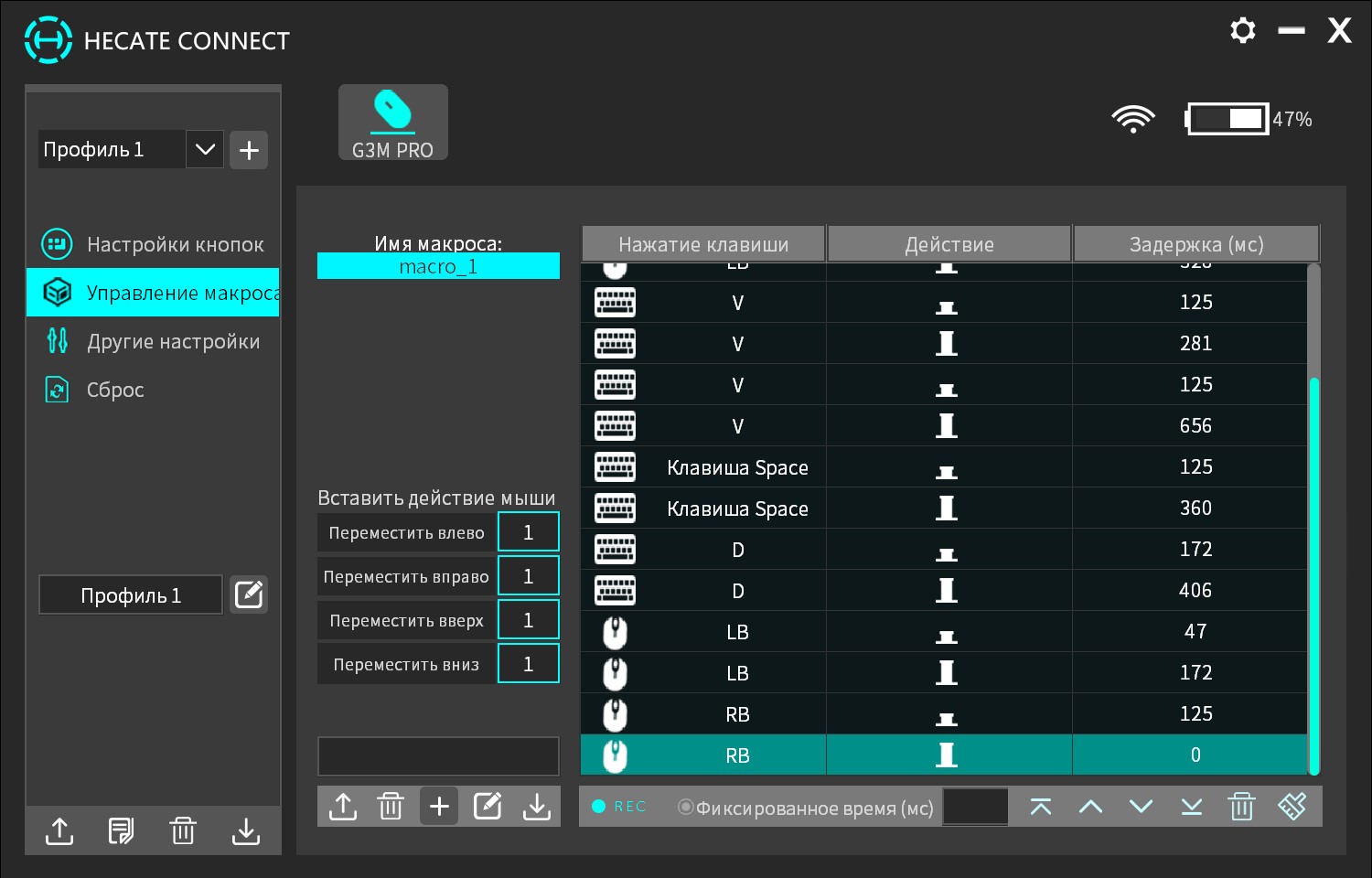Image resolution: width=1372 pixels, height=878 pixels.
Task: Select Профиль 1 entry in the profile list
Action: tap(131, 595)
